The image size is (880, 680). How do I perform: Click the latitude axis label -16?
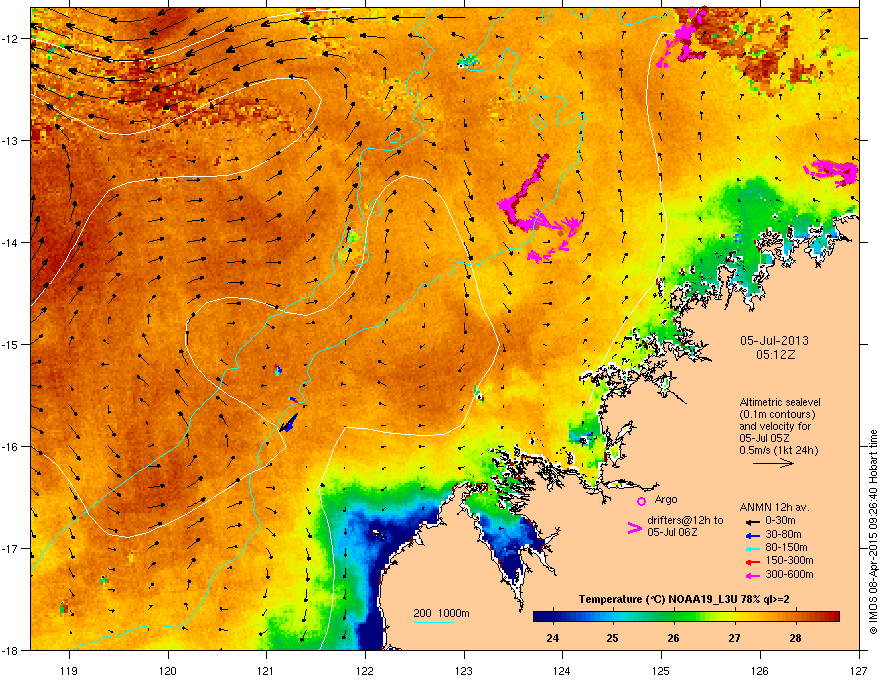pos(11,447)
